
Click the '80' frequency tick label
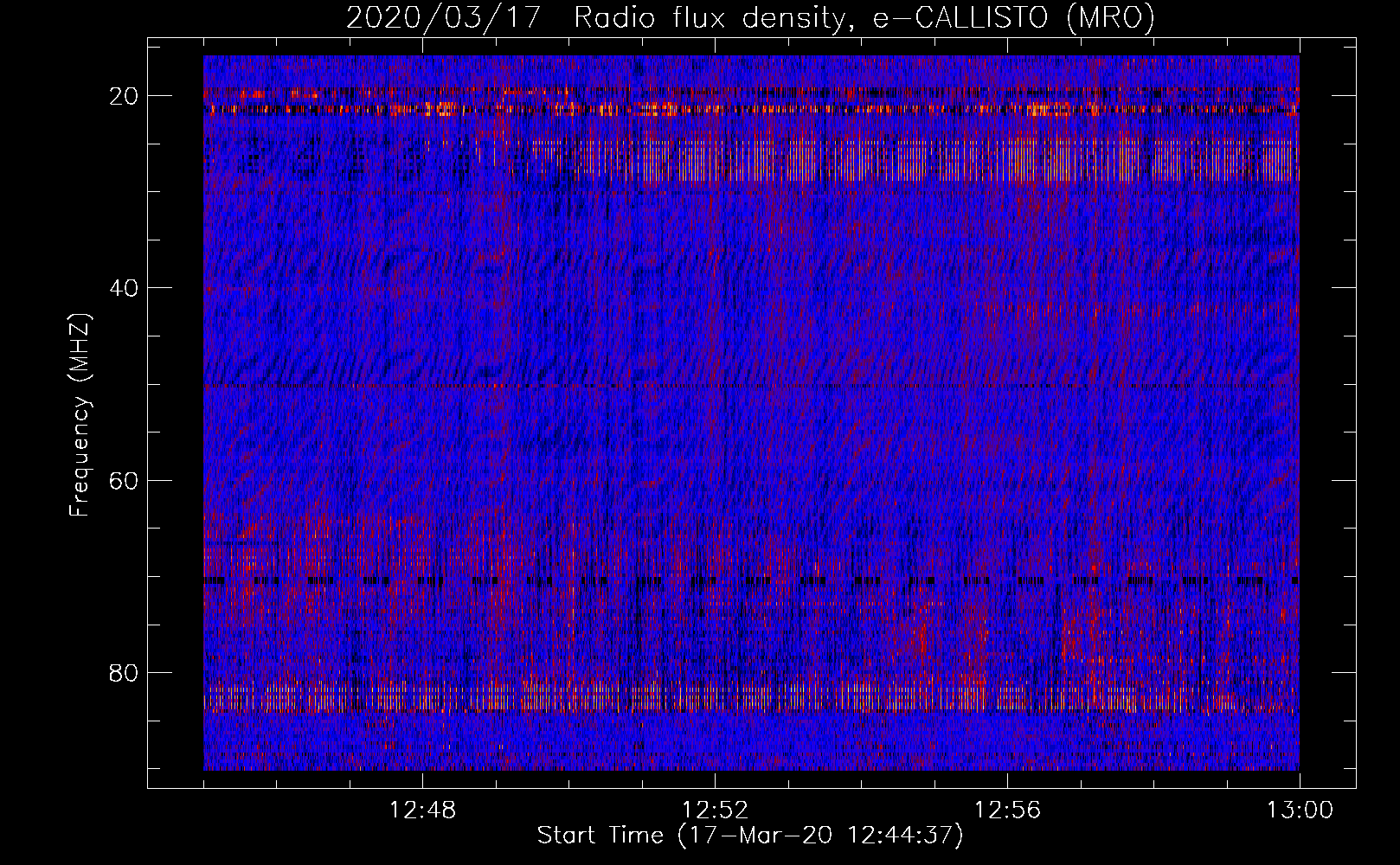click(125, 672)
